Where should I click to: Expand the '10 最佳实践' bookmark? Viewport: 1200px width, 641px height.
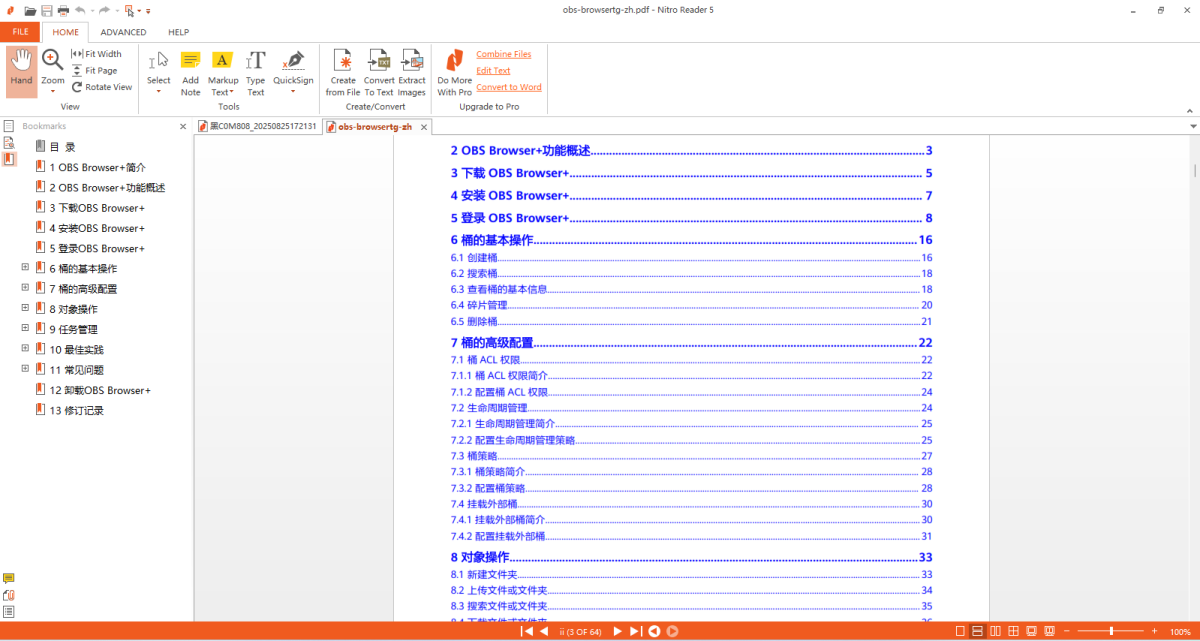25,349
